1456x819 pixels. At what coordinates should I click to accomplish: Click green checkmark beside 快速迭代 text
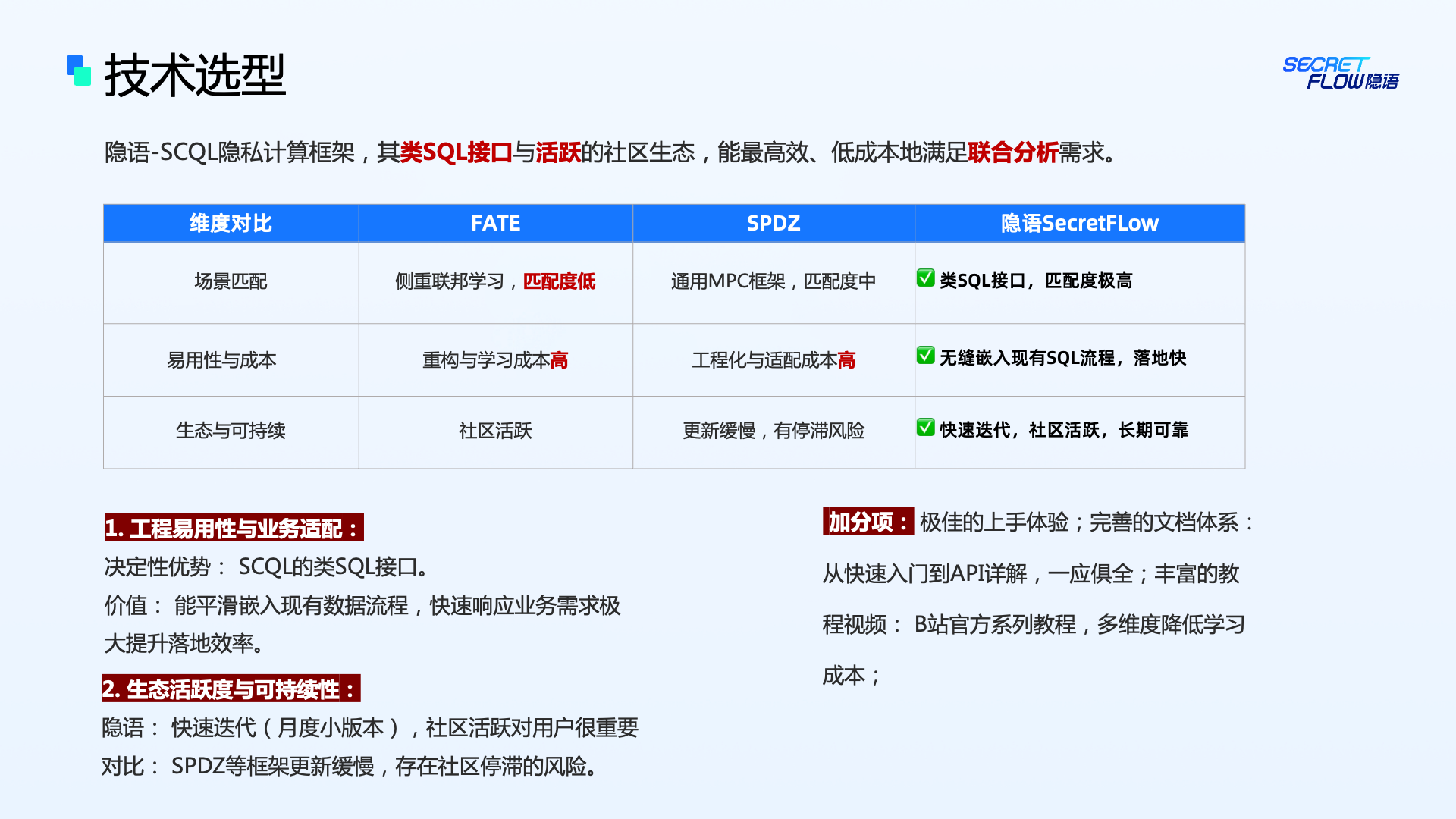tap(925, 428)
